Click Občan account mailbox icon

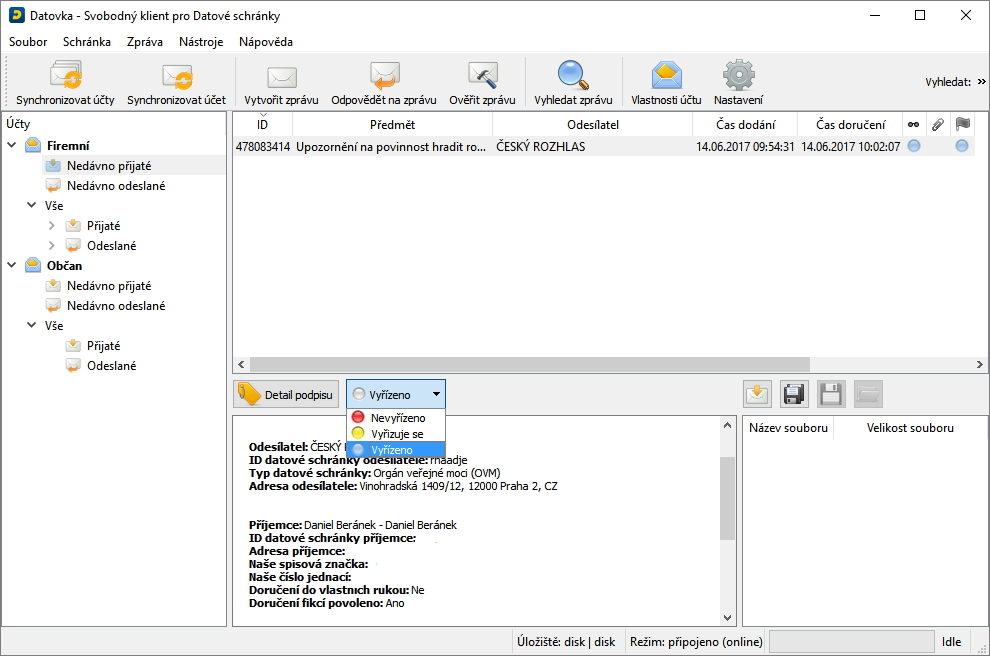coord(33,265)
